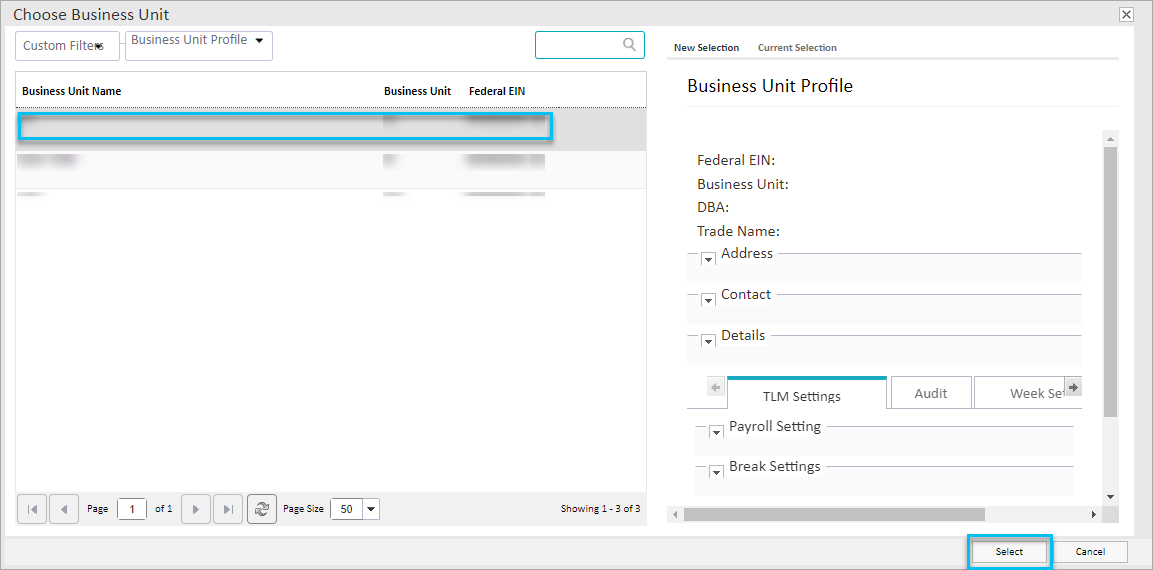Click scroll-down arrow in profile panel
1153x570 pixels.
1110,497
